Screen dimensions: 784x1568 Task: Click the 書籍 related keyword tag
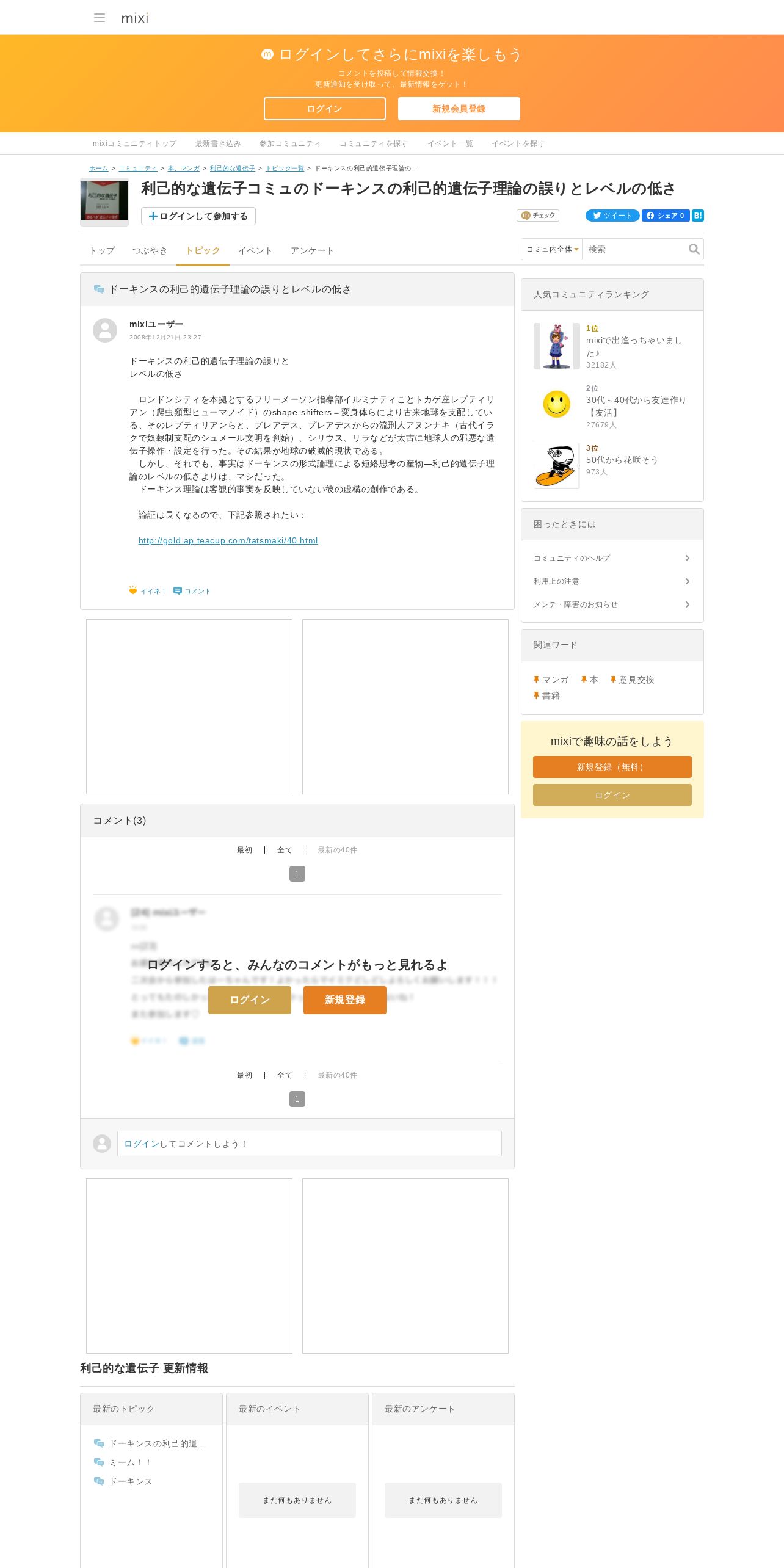(x=546, y=695)
